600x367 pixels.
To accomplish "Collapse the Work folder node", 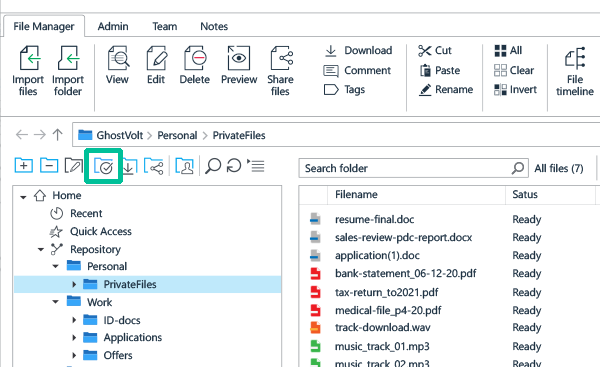I will coord(55,302).
